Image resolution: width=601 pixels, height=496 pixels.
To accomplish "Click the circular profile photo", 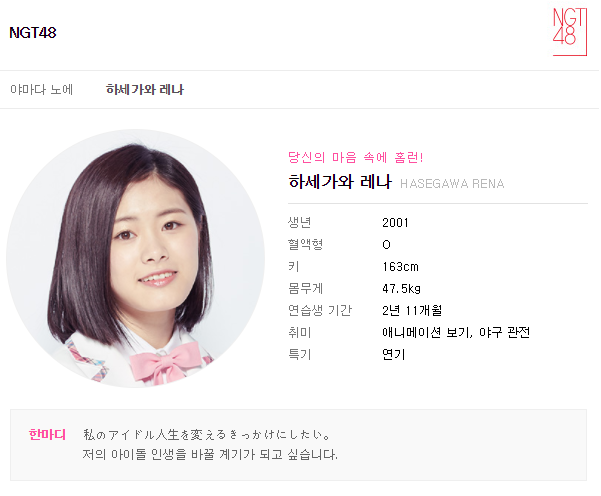I will point(135,258).
